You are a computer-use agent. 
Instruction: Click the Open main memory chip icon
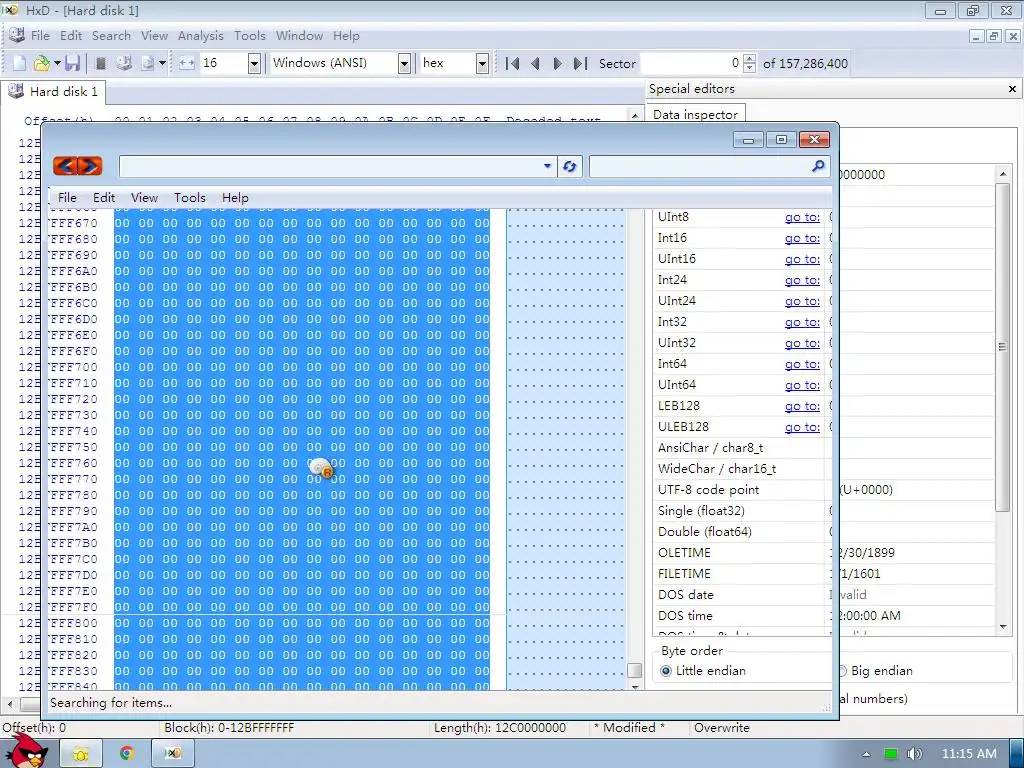(101, 63)
